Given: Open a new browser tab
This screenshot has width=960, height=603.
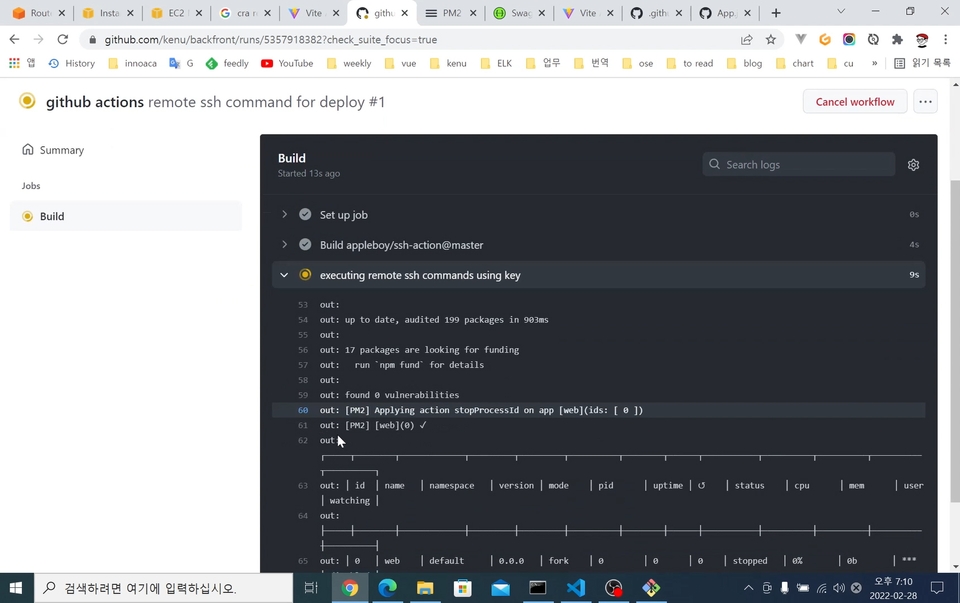Looking at the screenshot, I should [x=776, y=13].
